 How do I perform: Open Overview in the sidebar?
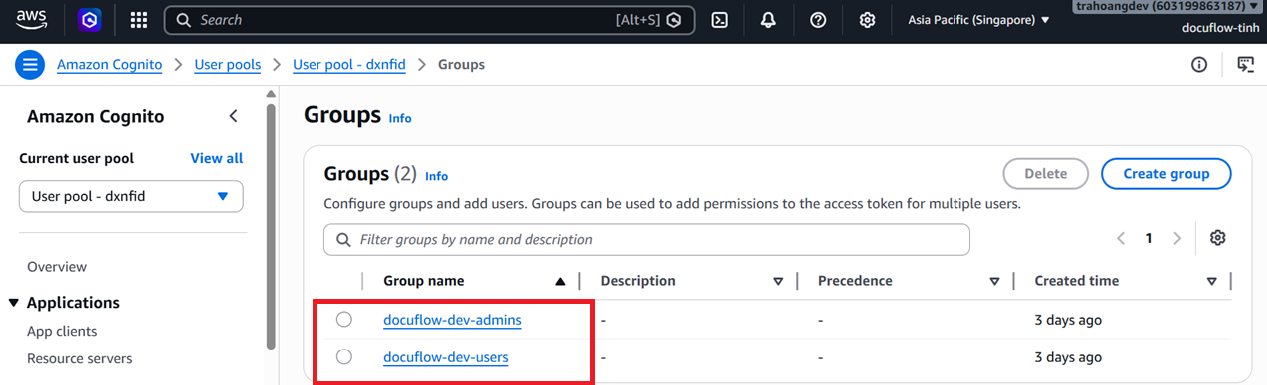[x=57, y=267]
